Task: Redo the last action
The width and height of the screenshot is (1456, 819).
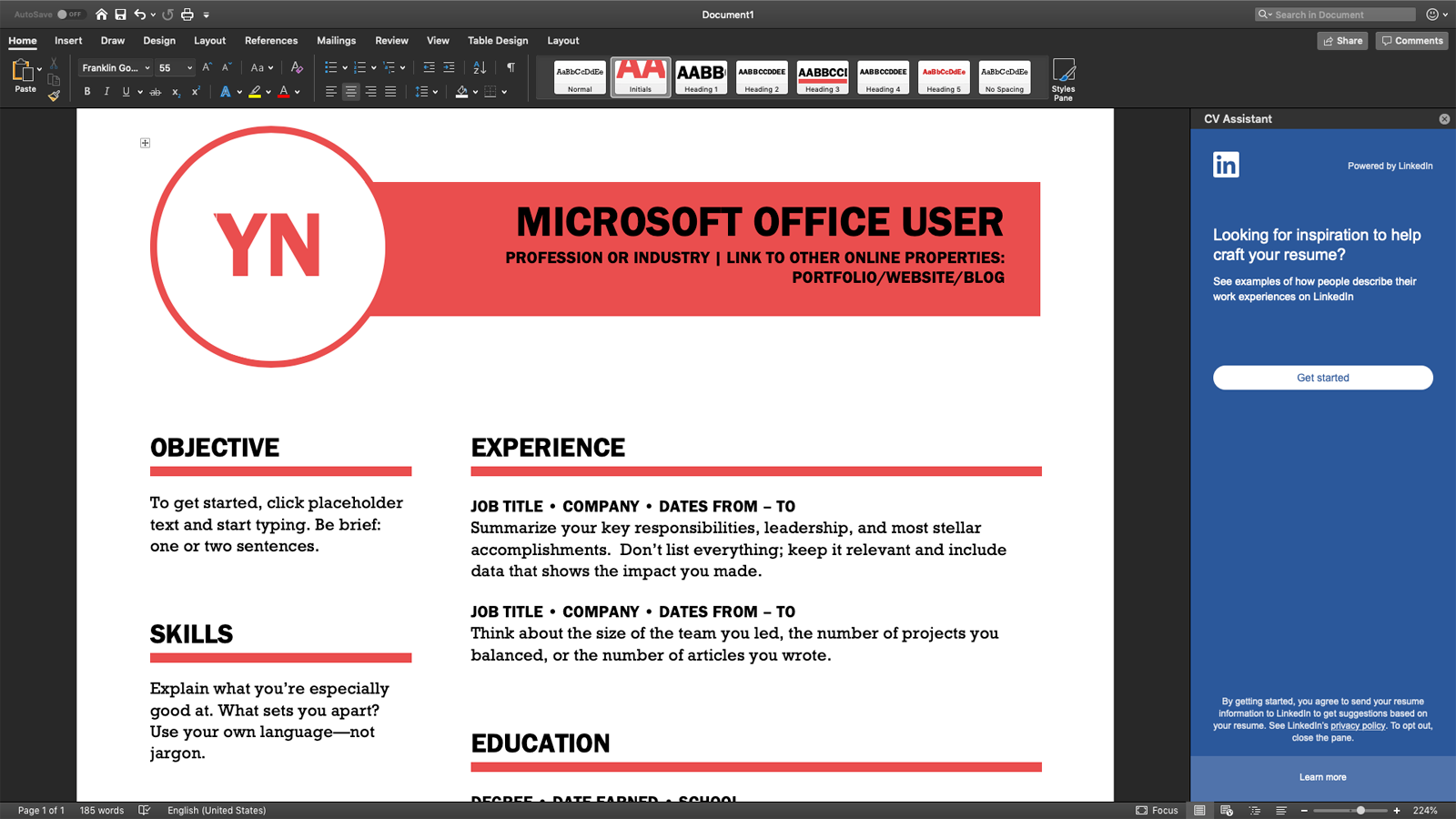Action: pyautogui.click(x=167, y=15)
